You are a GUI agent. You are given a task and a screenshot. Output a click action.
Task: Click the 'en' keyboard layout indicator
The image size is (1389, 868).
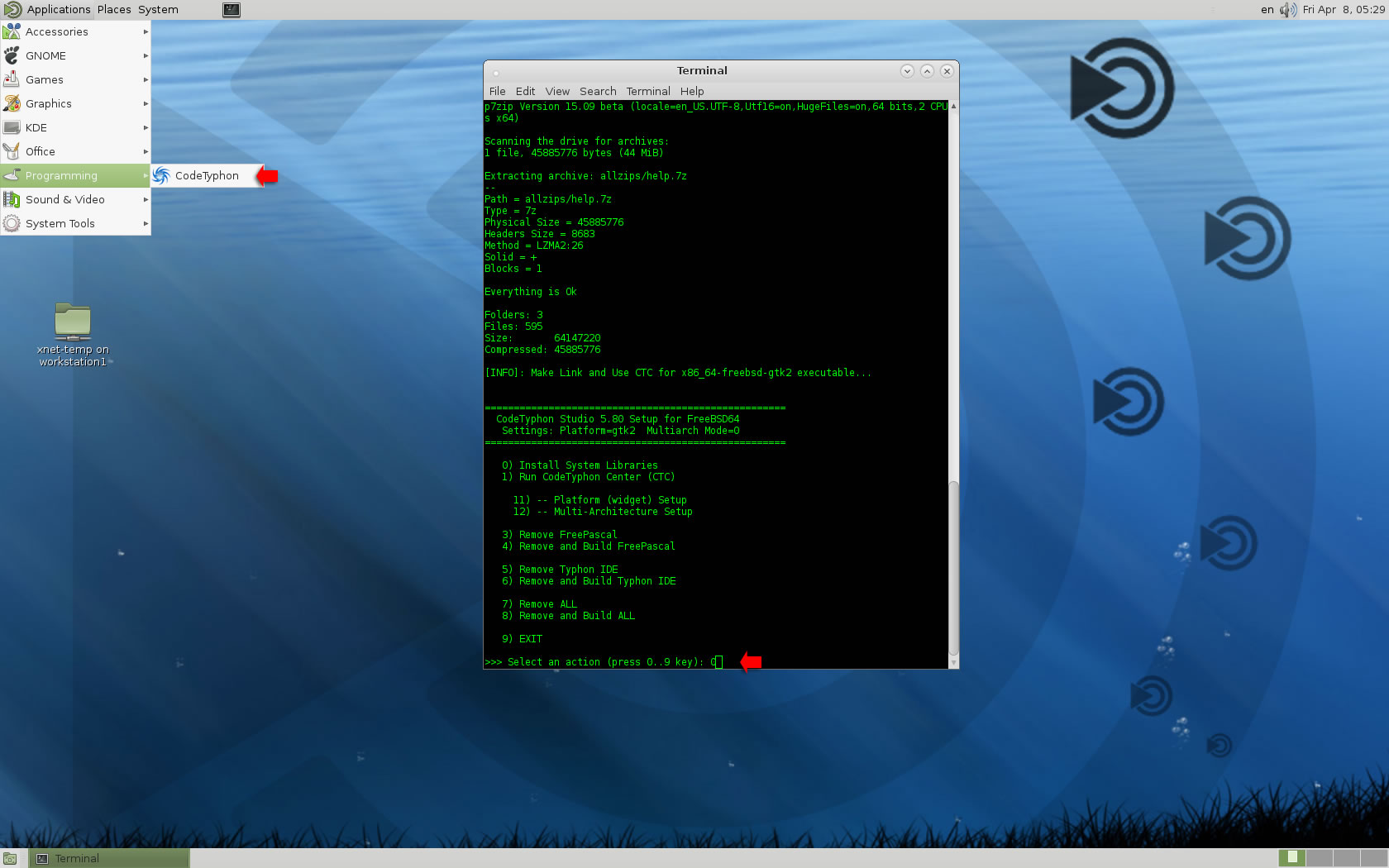point(1267,10)
